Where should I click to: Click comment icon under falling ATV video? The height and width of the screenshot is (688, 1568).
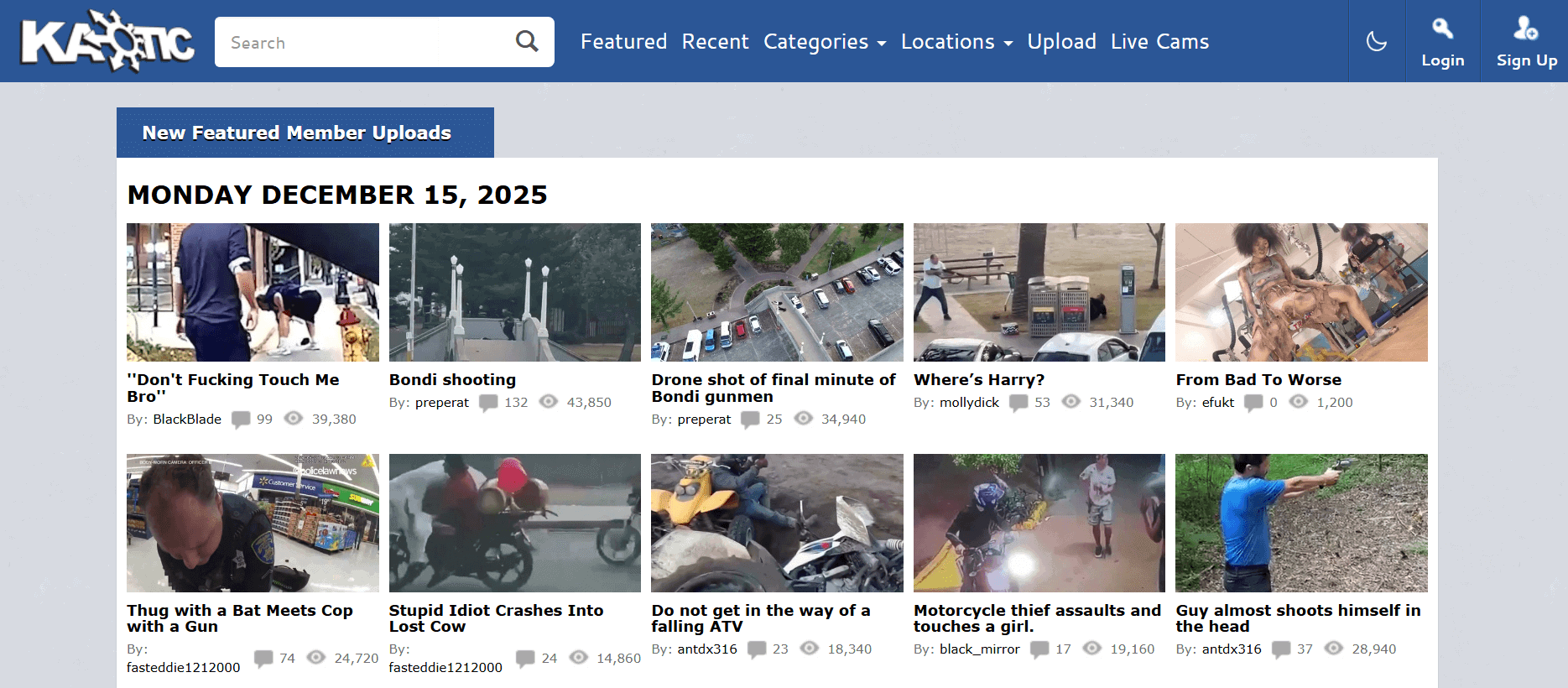point(757,649)
